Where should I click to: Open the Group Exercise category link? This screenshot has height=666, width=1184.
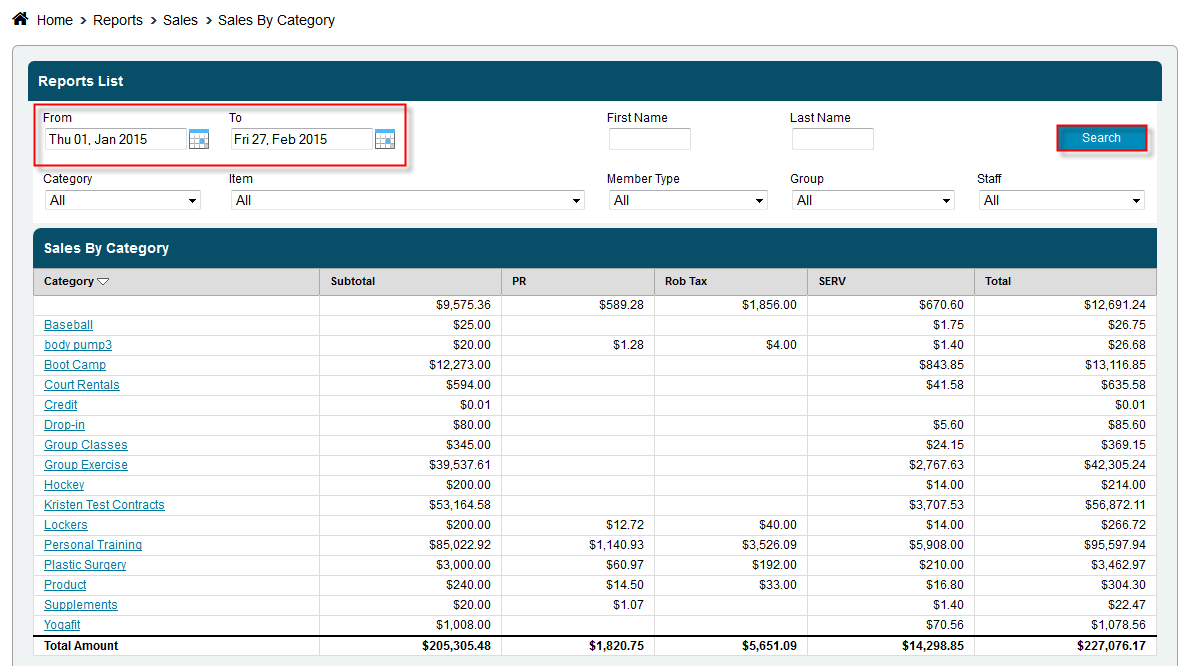pyautogui.click(x=85, y=464)
